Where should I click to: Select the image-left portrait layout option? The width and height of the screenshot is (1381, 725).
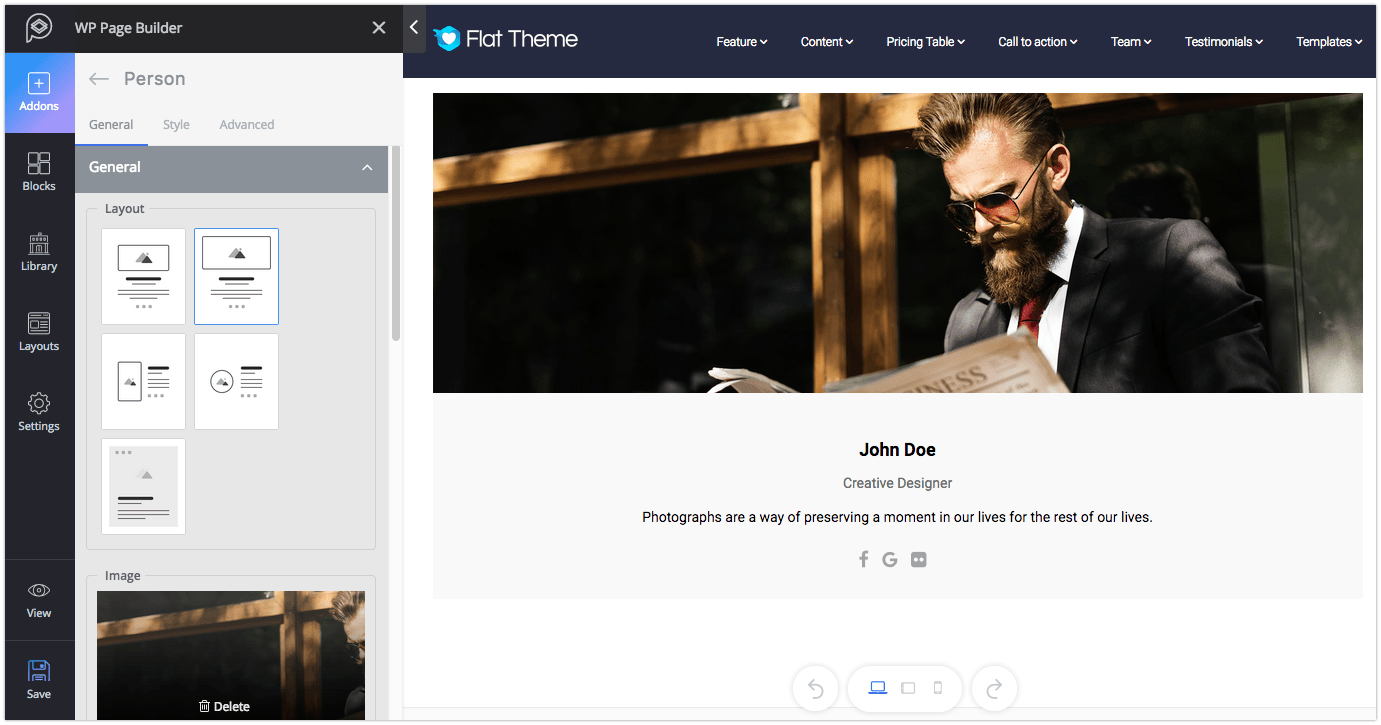point(143,381)
